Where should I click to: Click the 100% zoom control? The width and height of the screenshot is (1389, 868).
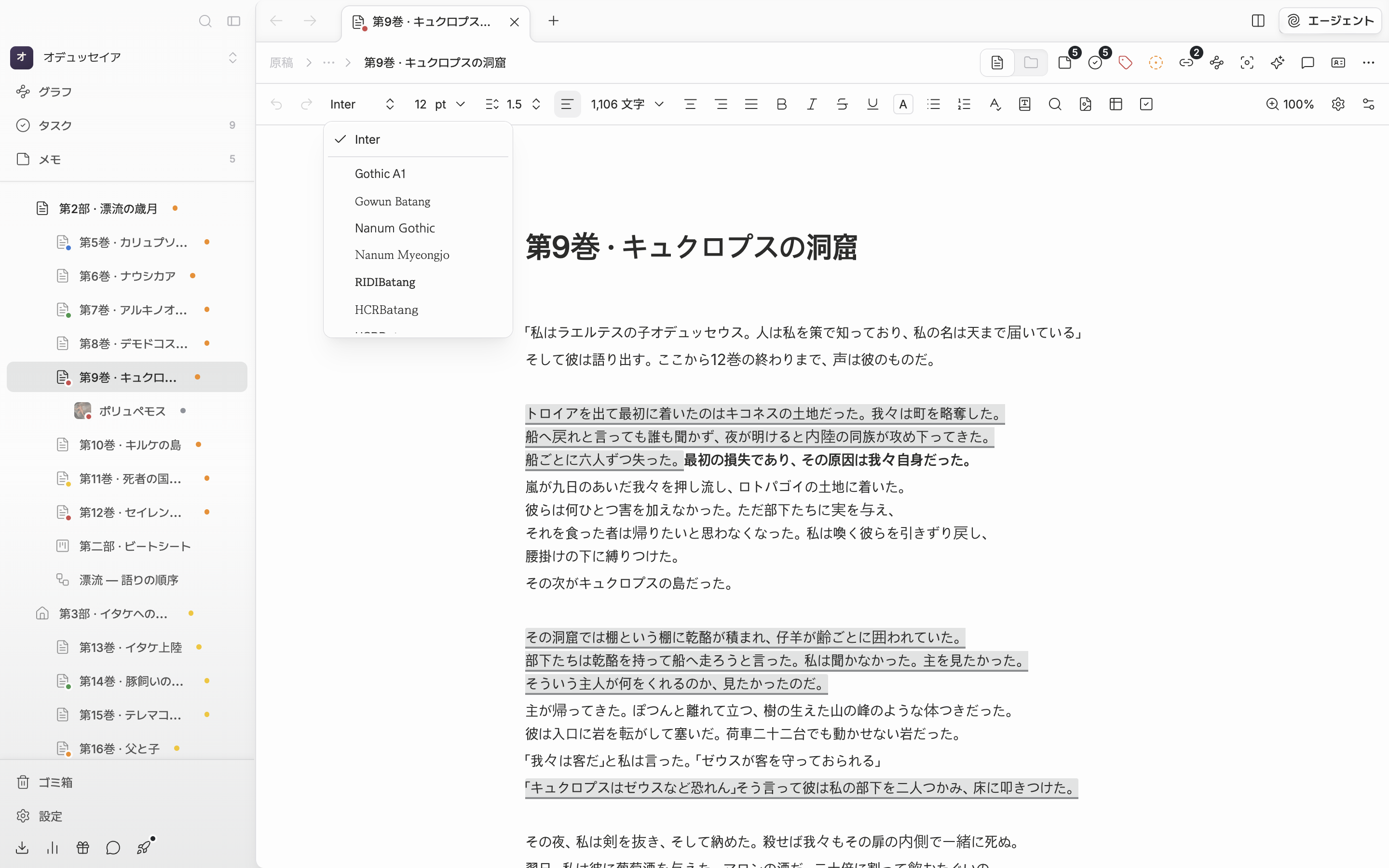pyautogui.click(x=1290, y=104)
